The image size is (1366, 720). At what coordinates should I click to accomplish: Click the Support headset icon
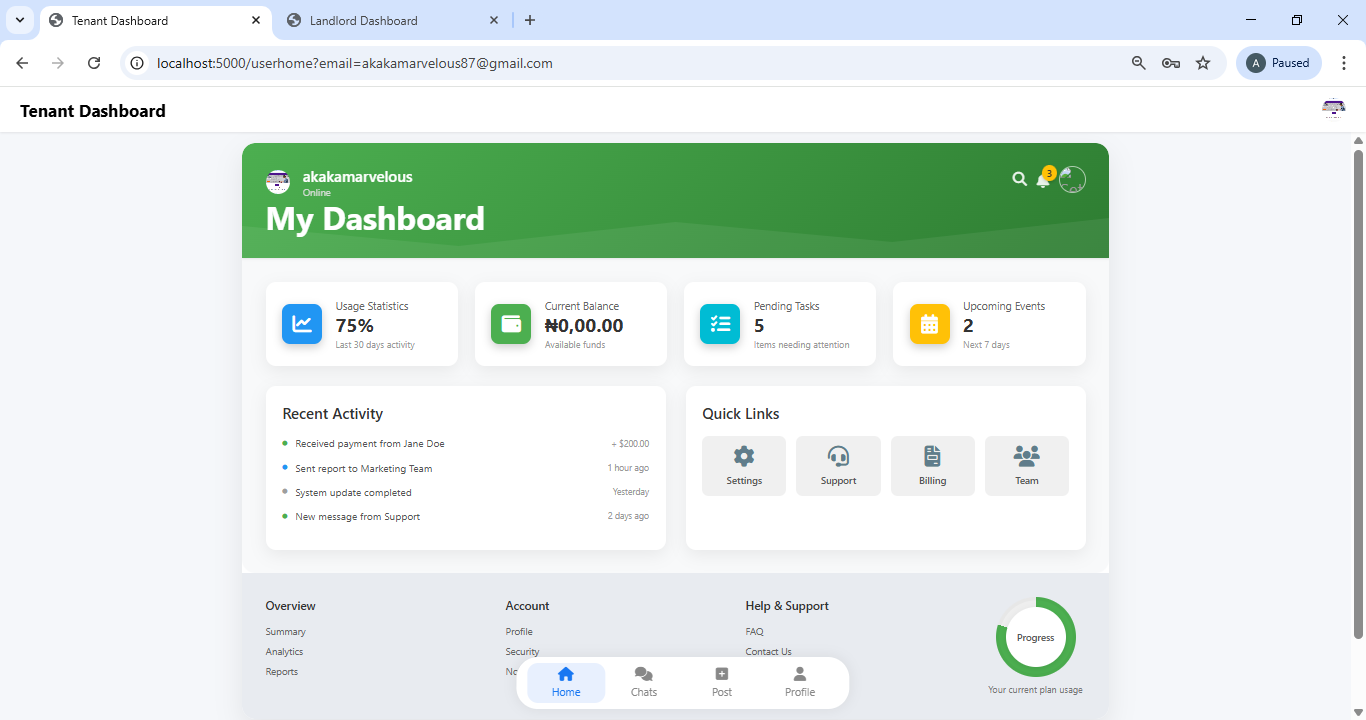point(838,455)
